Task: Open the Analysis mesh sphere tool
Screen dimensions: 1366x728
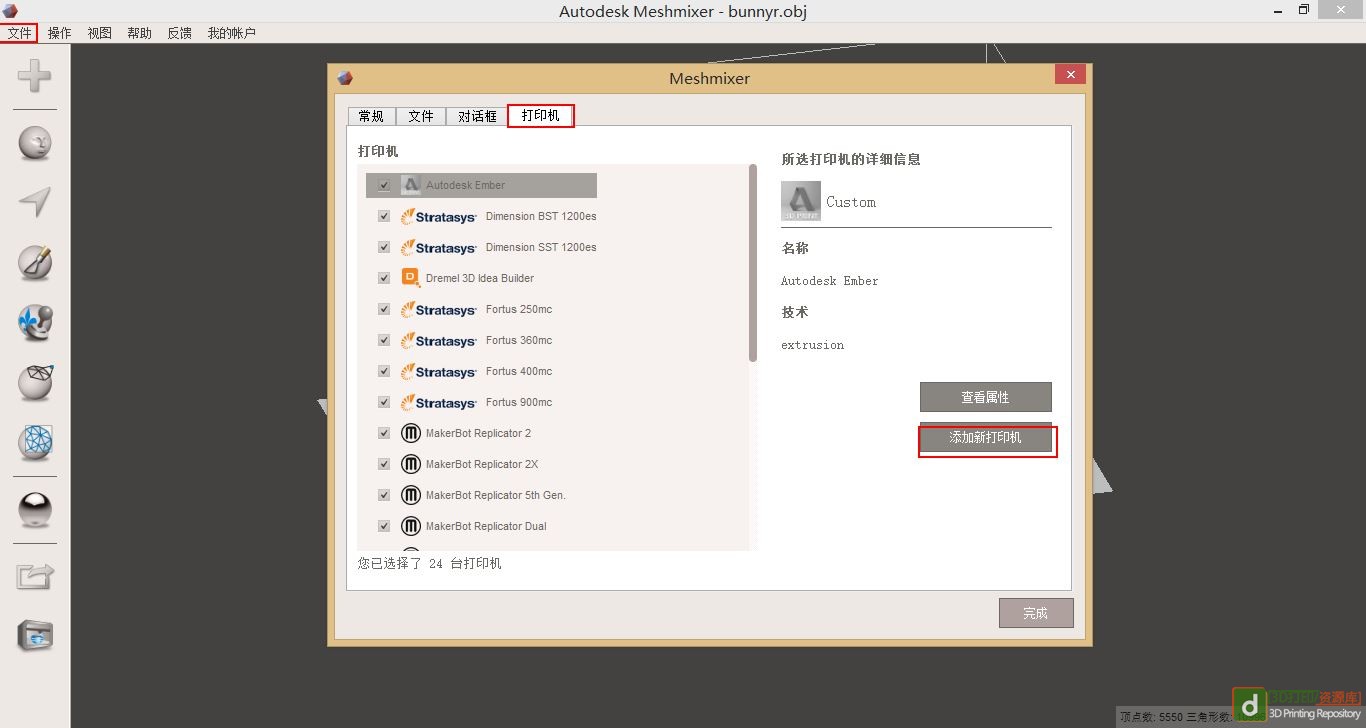Action: click(x=35, y=442)
